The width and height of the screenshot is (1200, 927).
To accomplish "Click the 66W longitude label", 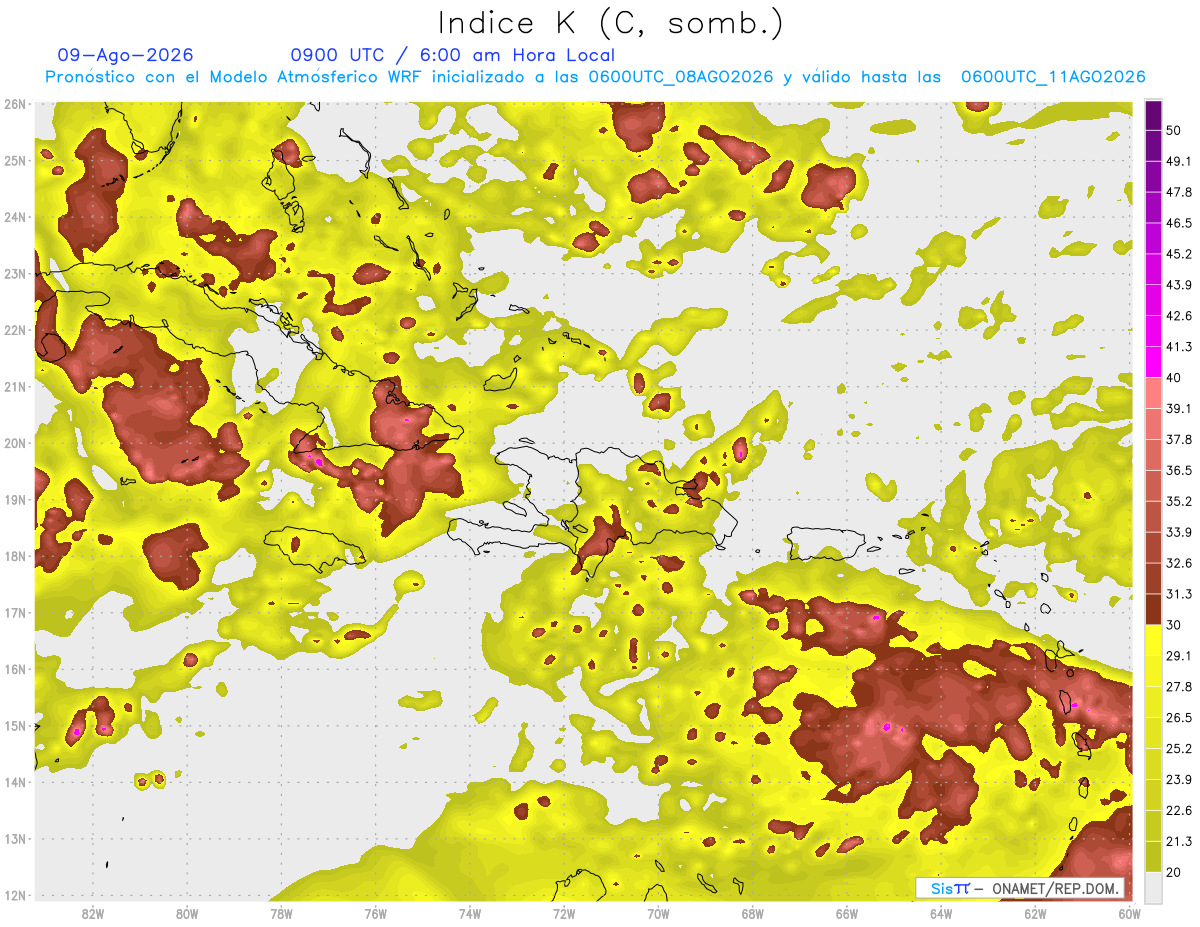I will (847, 914).
